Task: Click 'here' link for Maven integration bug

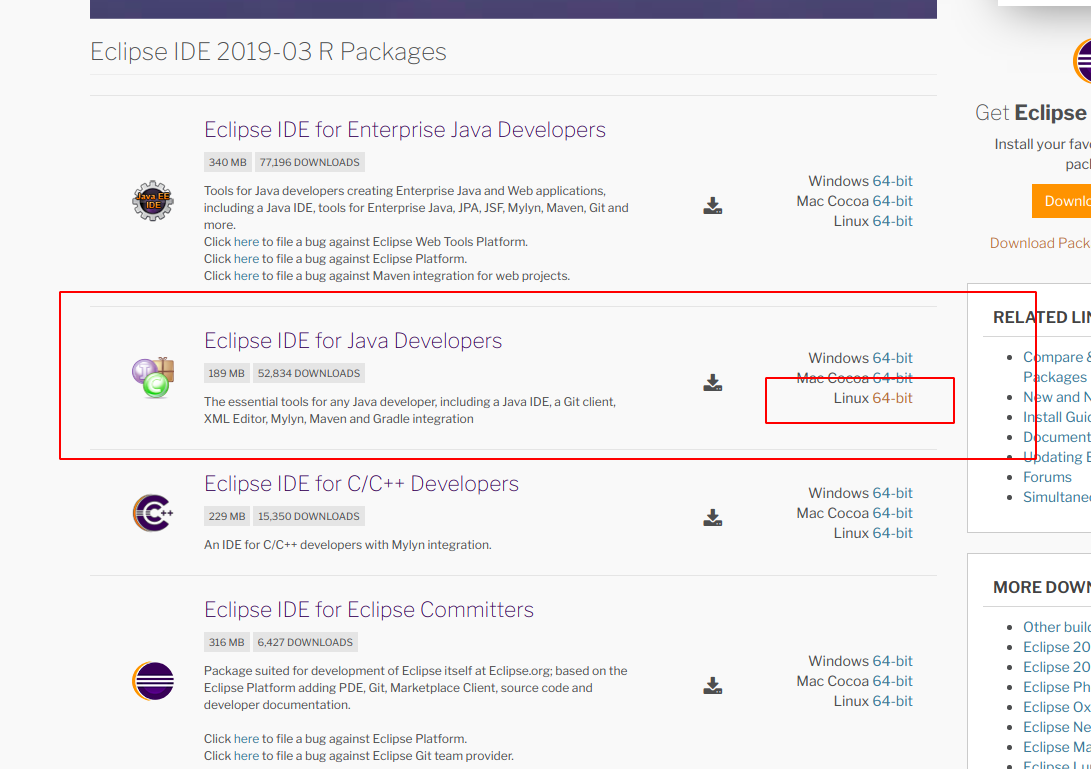Action: 246,276
